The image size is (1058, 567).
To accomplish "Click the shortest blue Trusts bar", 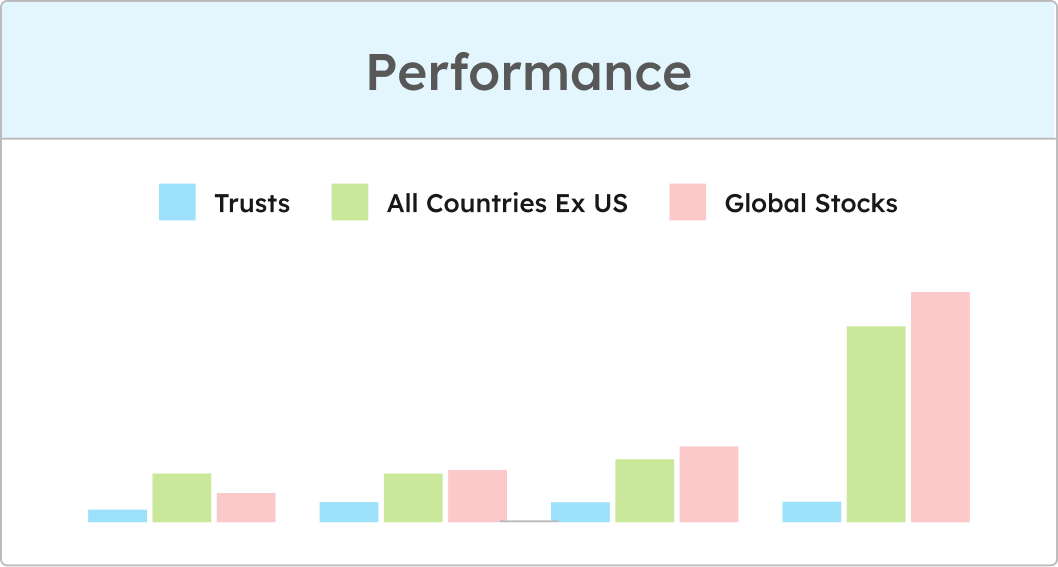I will click(x=117, y=516).
